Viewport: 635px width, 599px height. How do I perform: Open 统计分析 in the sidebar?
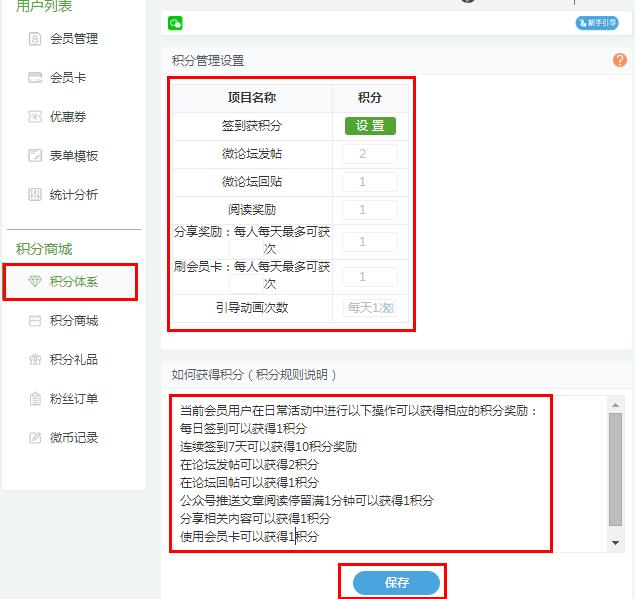click(74, 194)
